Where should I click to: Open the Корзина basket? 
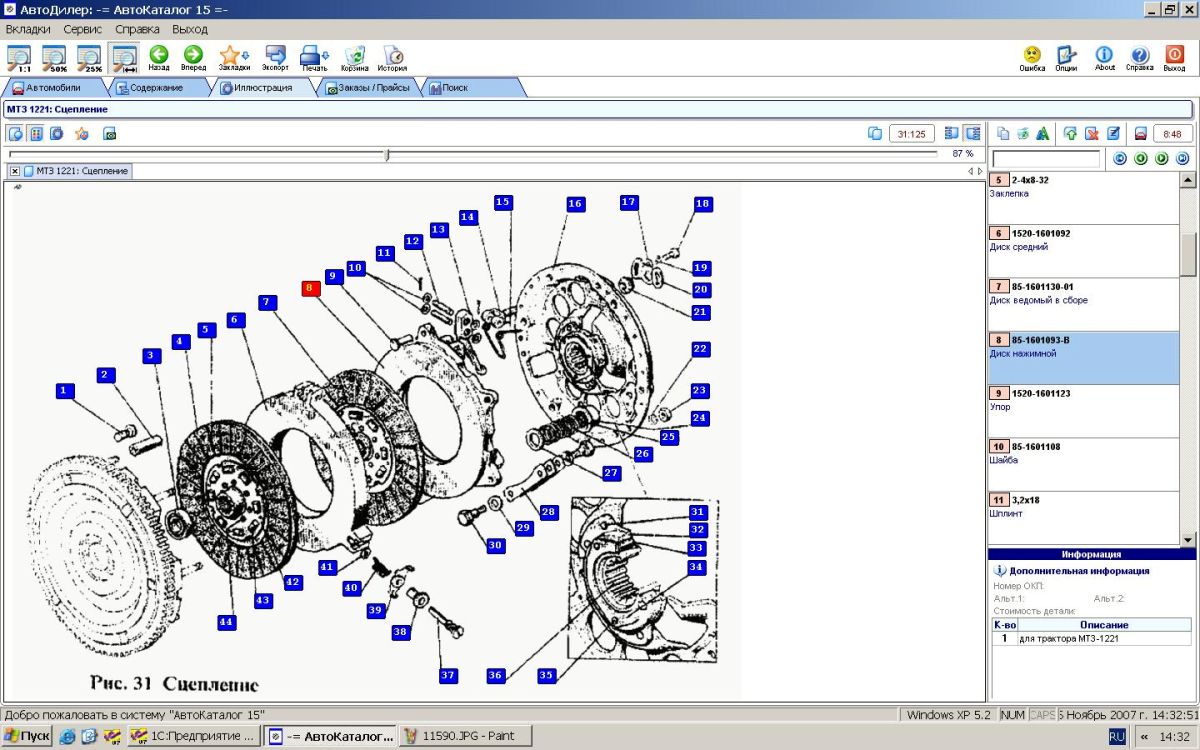tap(354, 58)
